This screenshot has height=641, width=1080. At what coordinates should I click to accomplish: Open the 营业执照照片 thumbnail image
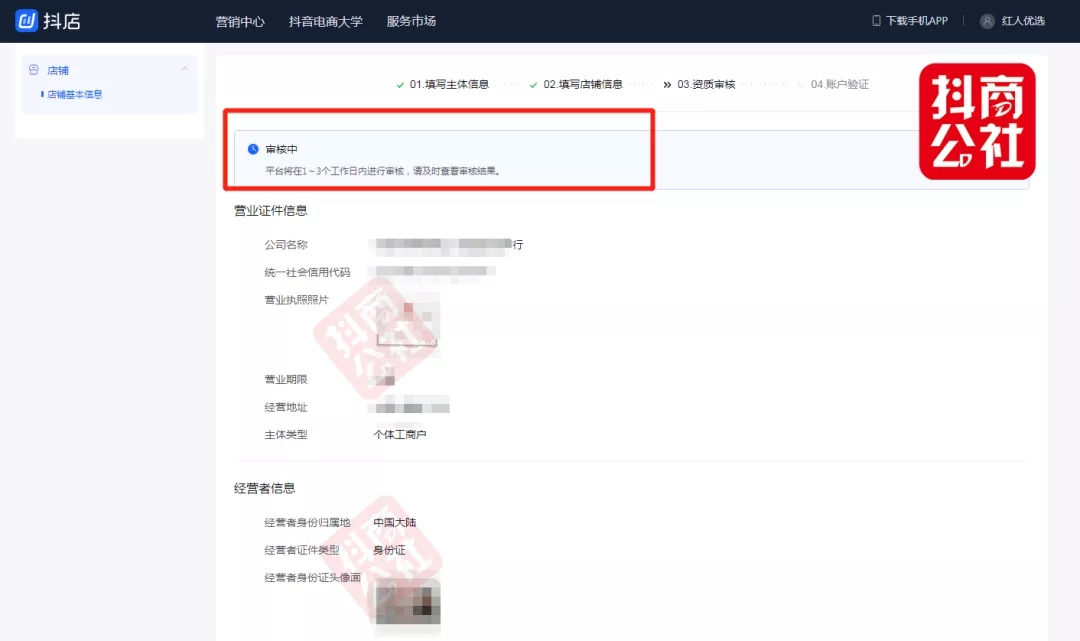click(x=407, y=324)
